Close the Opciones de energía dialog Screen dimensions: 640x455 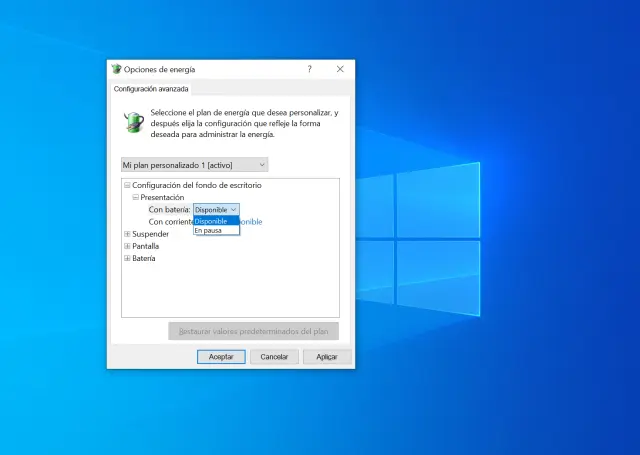coord(340,69)
